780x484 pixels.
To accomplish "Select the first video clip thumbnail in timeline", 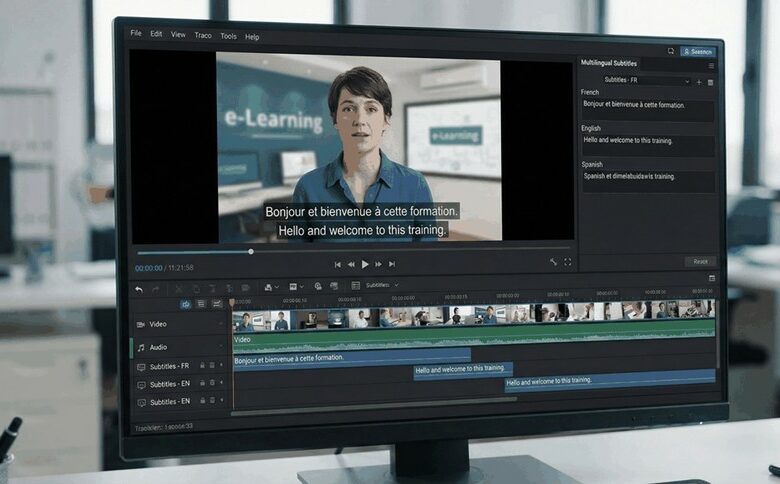I will coord(252,320).
